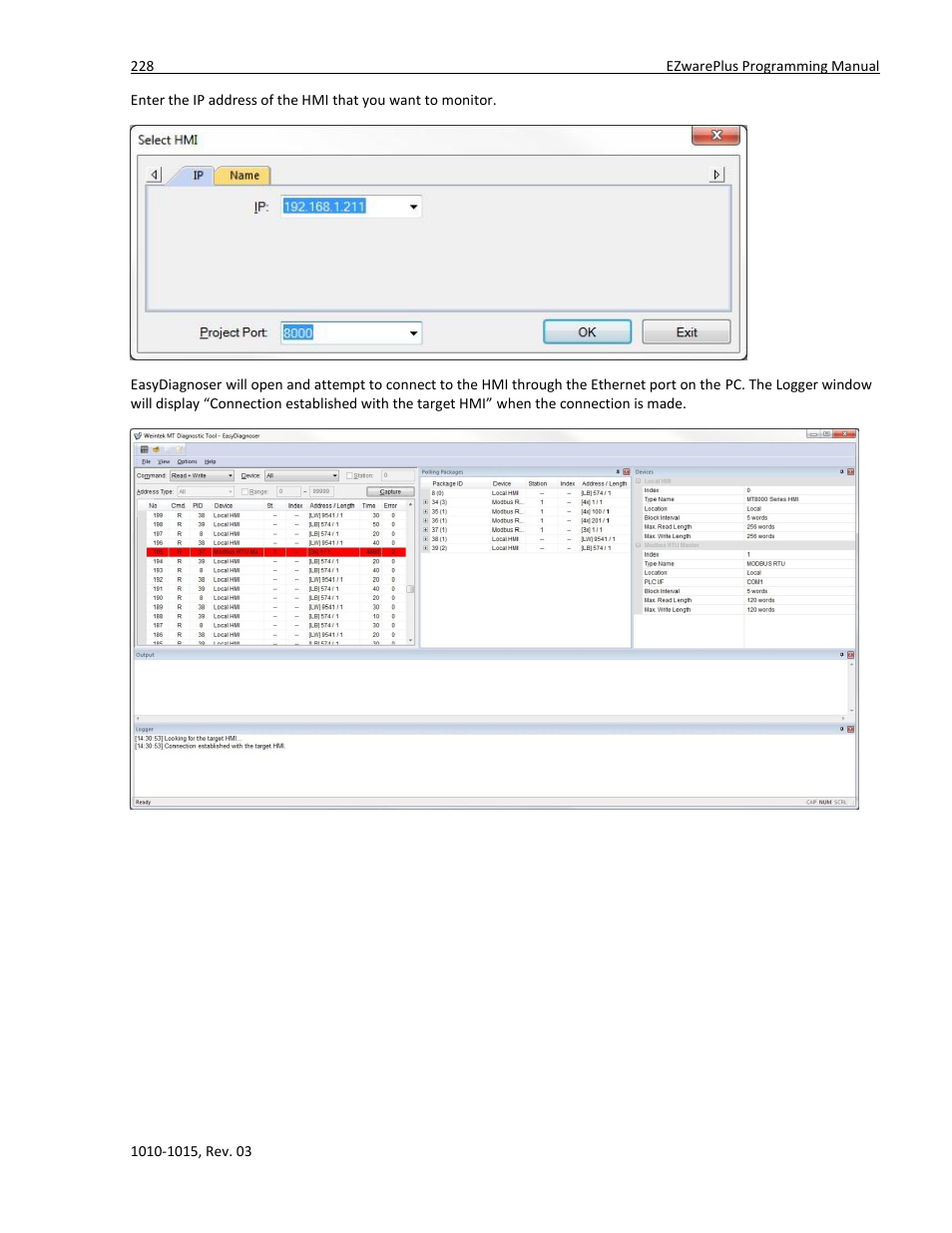Open the IP address dropdown
The image size is (952, 1233).
pos(414,207)
